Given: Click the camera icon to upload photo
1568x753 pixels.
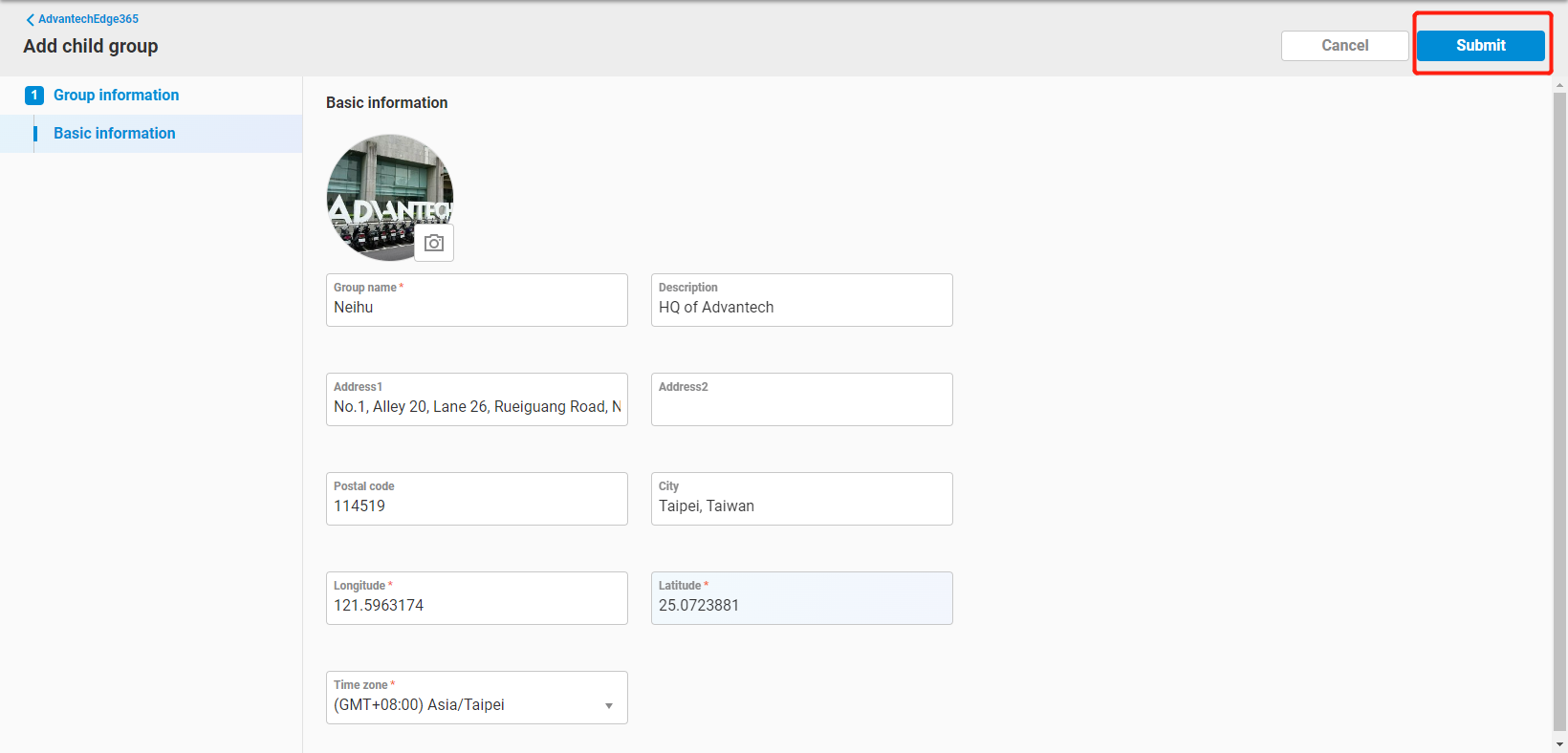Looking at the screenshot, I should click(434, 244).
